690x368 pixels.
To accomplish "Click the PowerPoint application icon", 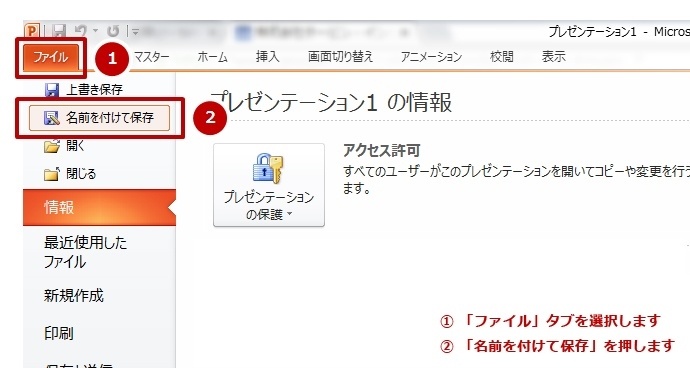I will (32, 31).
